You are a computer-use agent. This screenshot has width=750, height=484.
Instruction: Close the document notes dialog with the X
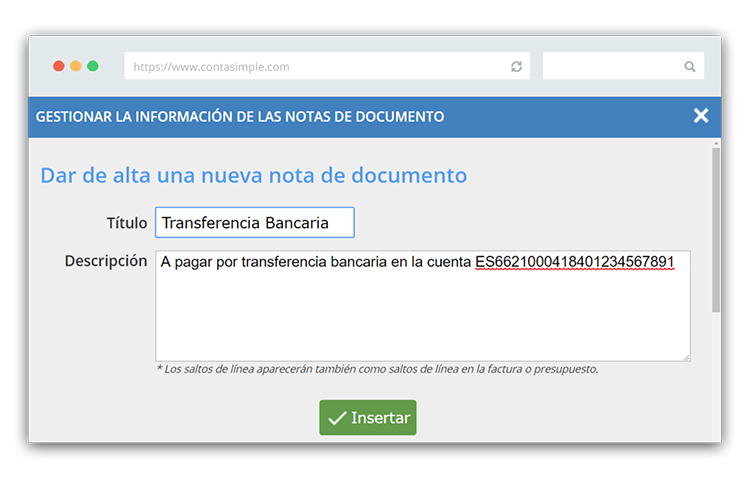coord(701,116)
